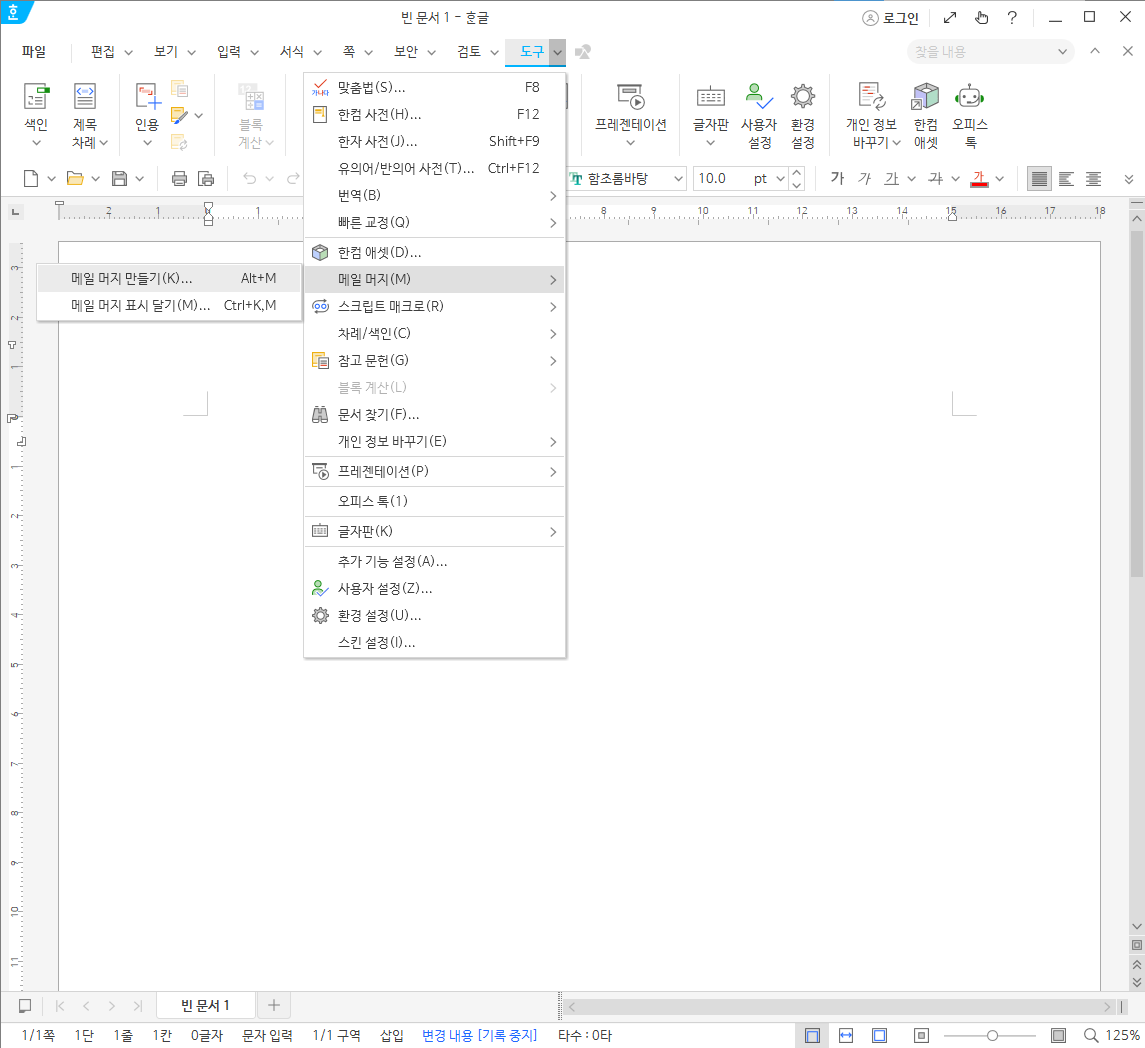Choose 추가 기능 설정(A)... menu item
The height and width of the screenshot is (1048, 1145).
point(434,562)
